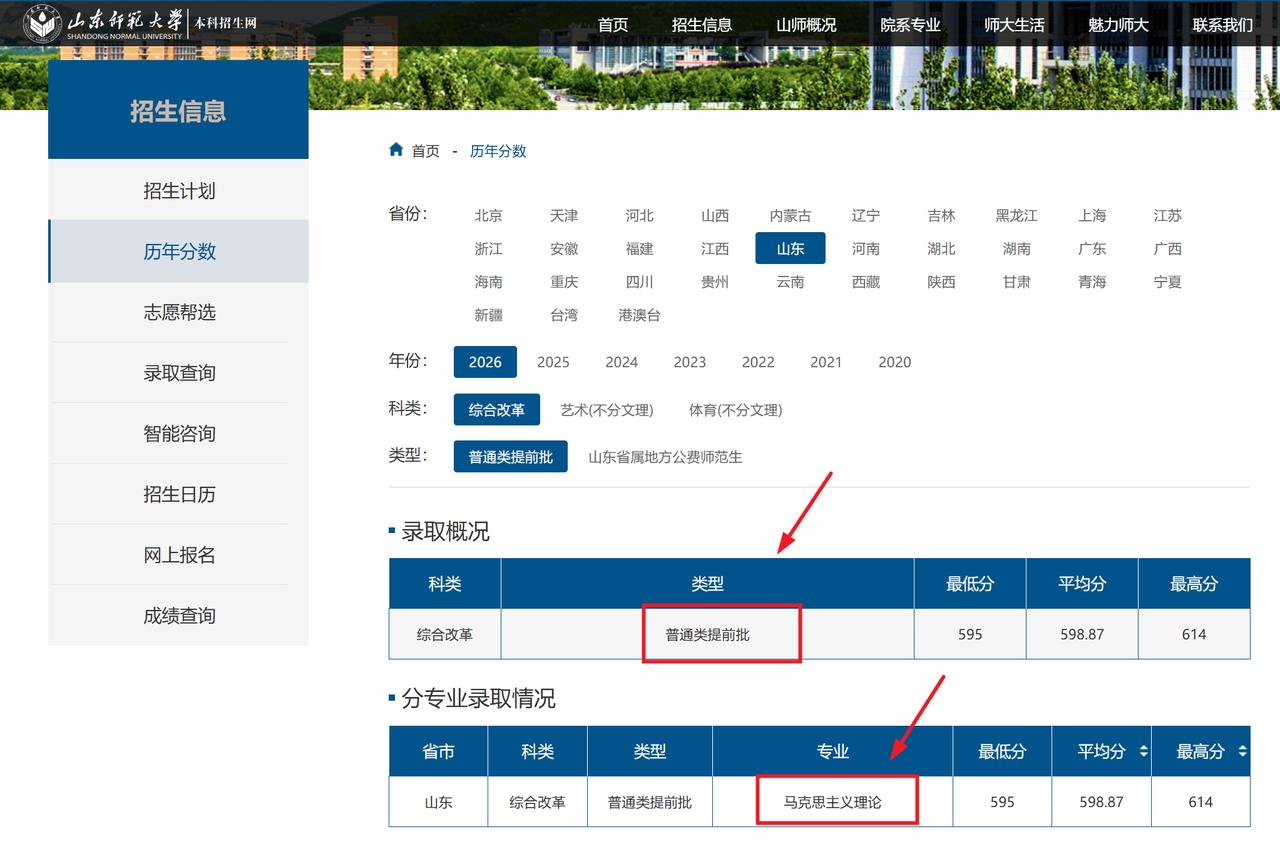Viewport: 1280px width, 854px height.
Task: Choose province 重庆
Action: pos(564,282)
